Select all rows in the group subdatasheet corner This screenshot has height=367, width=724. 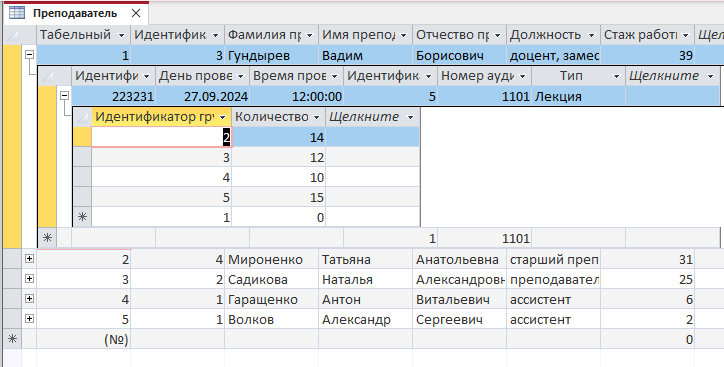tap(83, 117)
